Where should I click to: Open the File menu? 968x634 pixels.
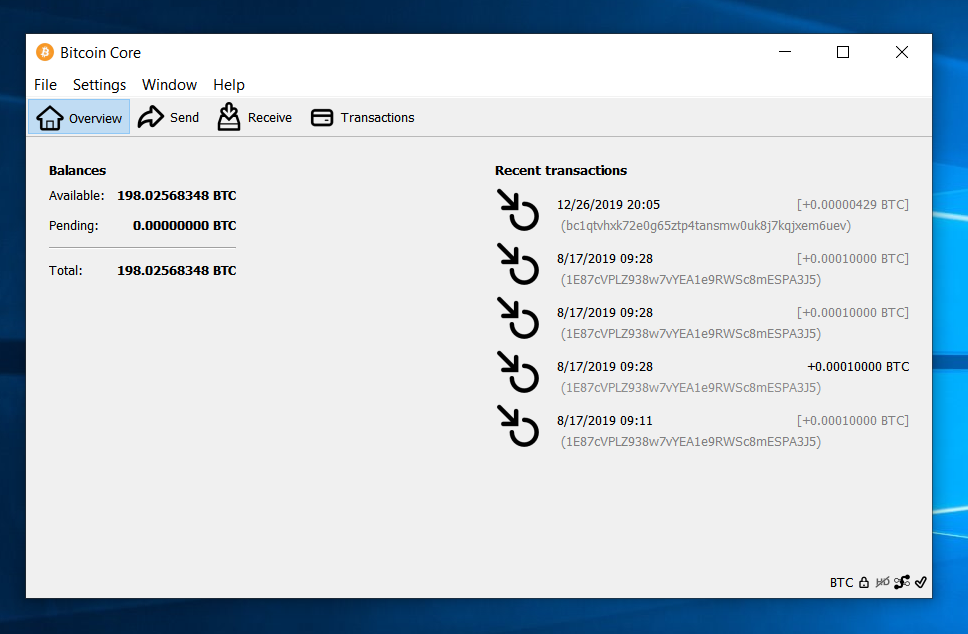pos(45,85)
